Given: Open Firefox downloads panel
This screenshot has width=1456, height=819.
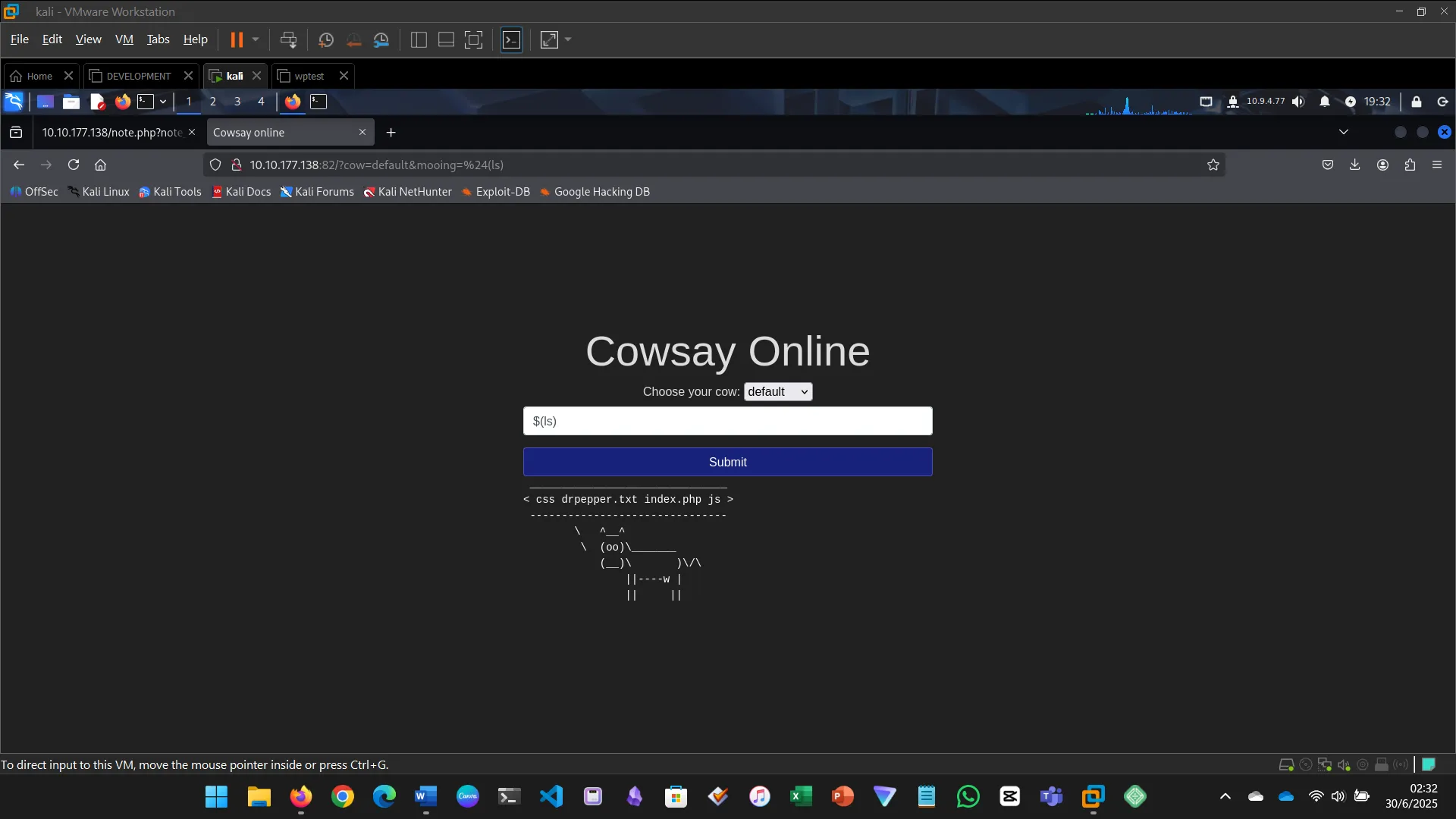Looking at the screenshot, I should 1355,165.
